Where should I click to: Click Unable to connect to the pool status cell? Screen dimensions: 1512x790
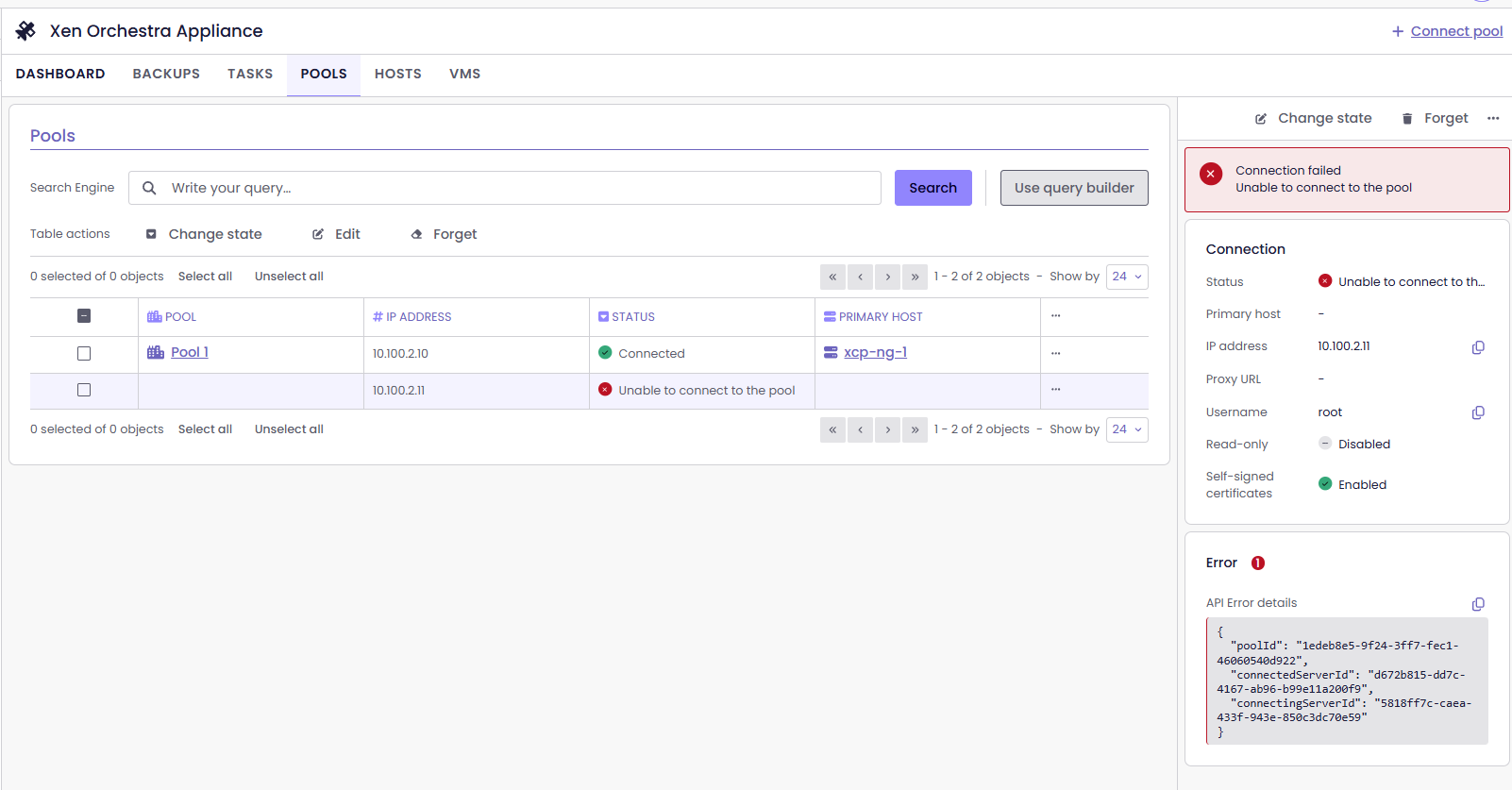(x=702, y=390)
